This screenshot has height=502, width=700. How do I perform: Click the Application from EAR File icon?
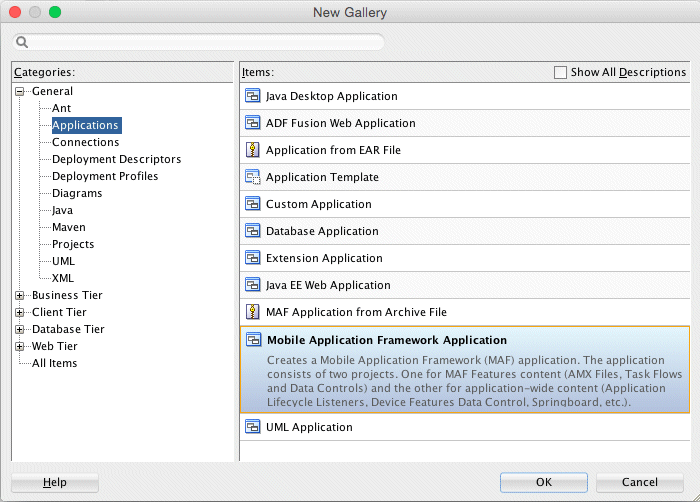coord(253,151)
